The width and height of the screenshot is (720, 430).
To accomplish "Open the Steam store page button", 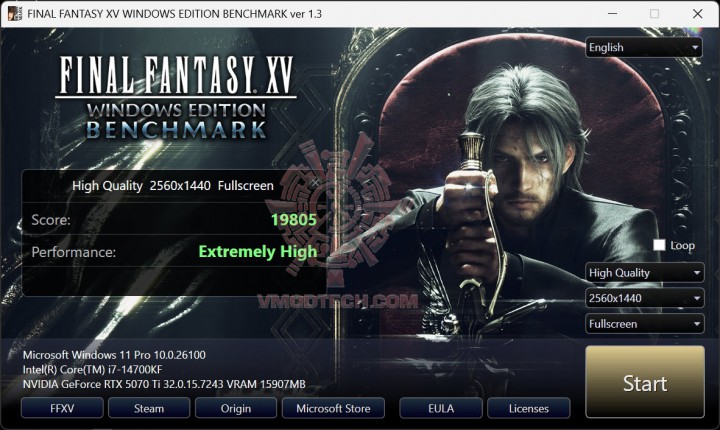I will click(x=149, y=408).
